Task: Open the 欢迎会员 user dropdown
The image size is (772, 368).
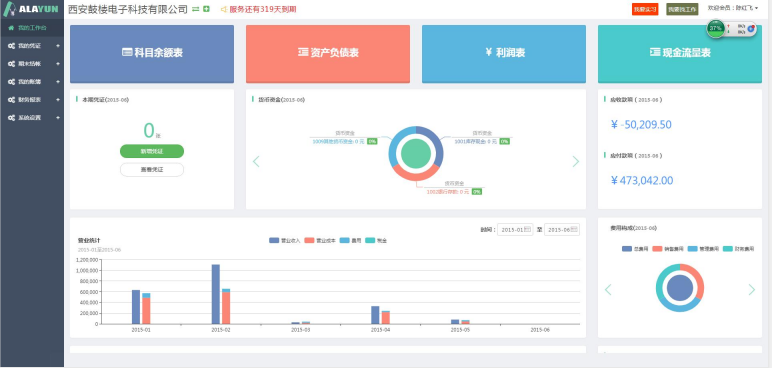Action: tap(733, 8)
